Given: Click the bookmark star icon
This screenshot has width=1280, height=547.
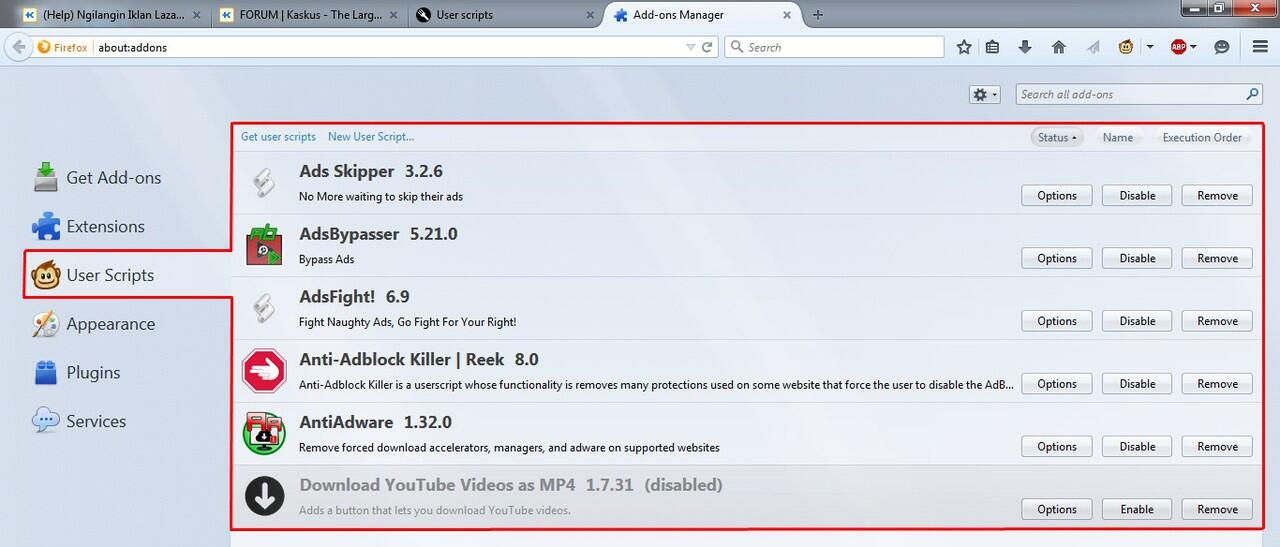Looking at the screenshot, I should coord(964,47).
